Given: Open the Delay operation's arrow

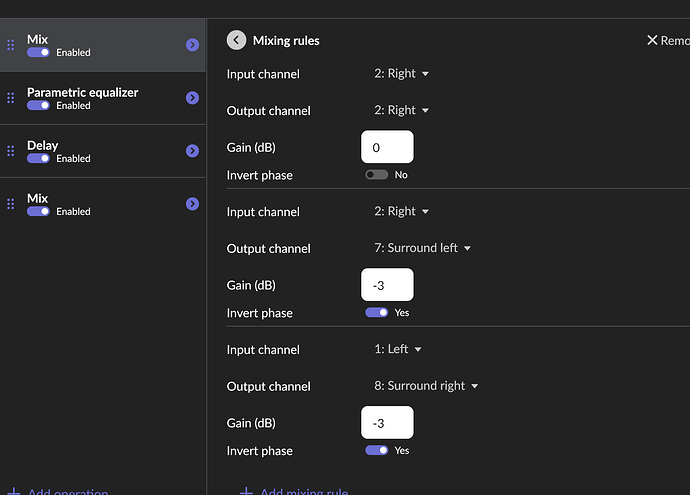Looking at the screenshot, I should pyautogui.click(x=192, y=151).
